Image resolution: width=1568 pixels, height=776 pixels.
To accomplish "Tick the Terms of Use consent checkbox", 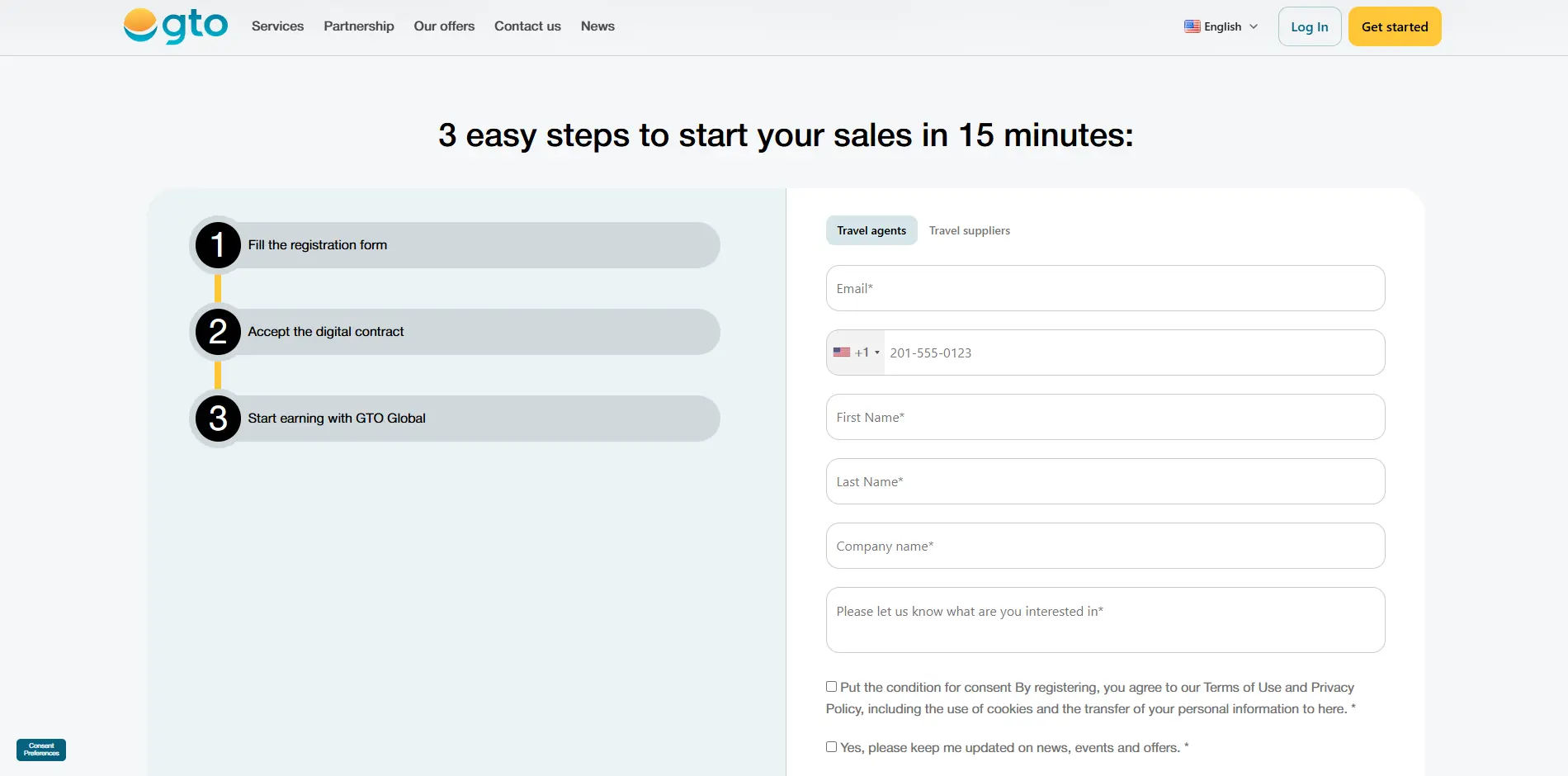I will 831,687.
